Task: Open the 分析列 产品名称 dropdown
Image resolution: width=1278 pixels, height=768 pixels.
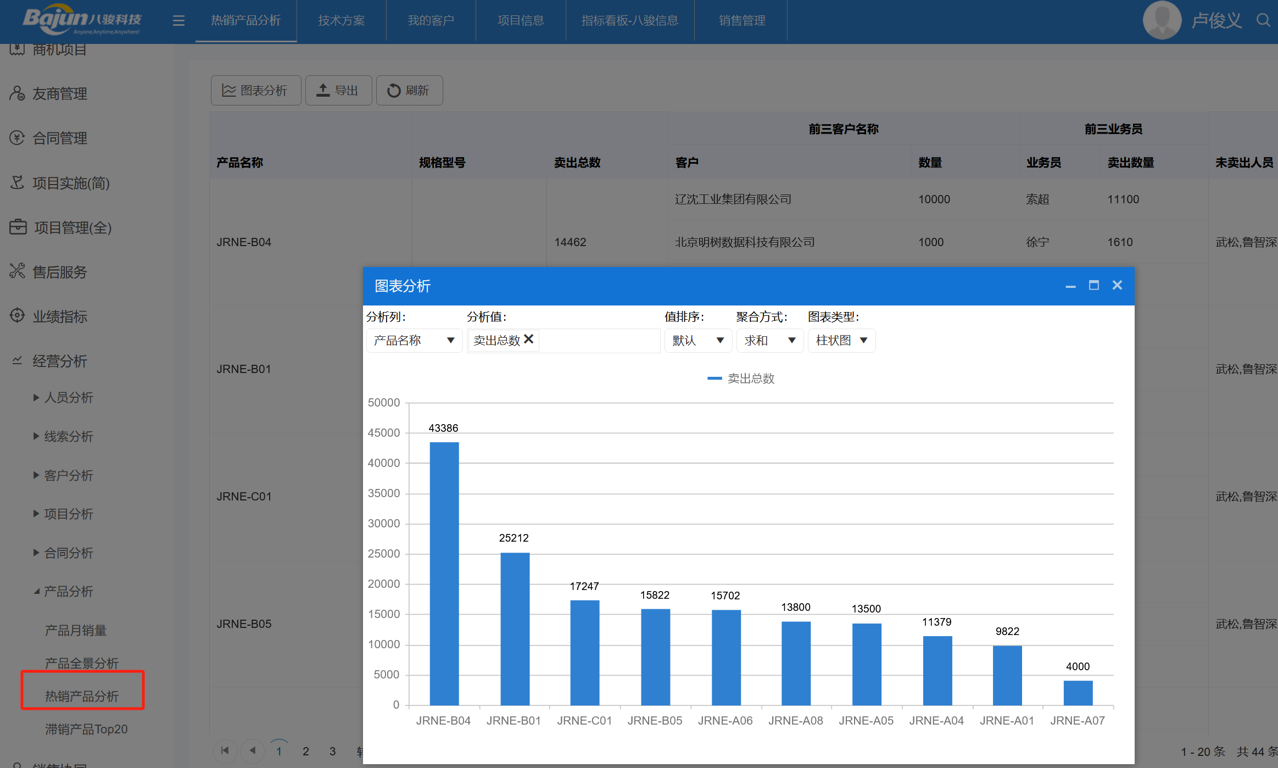Action: [x=414, y=340]
